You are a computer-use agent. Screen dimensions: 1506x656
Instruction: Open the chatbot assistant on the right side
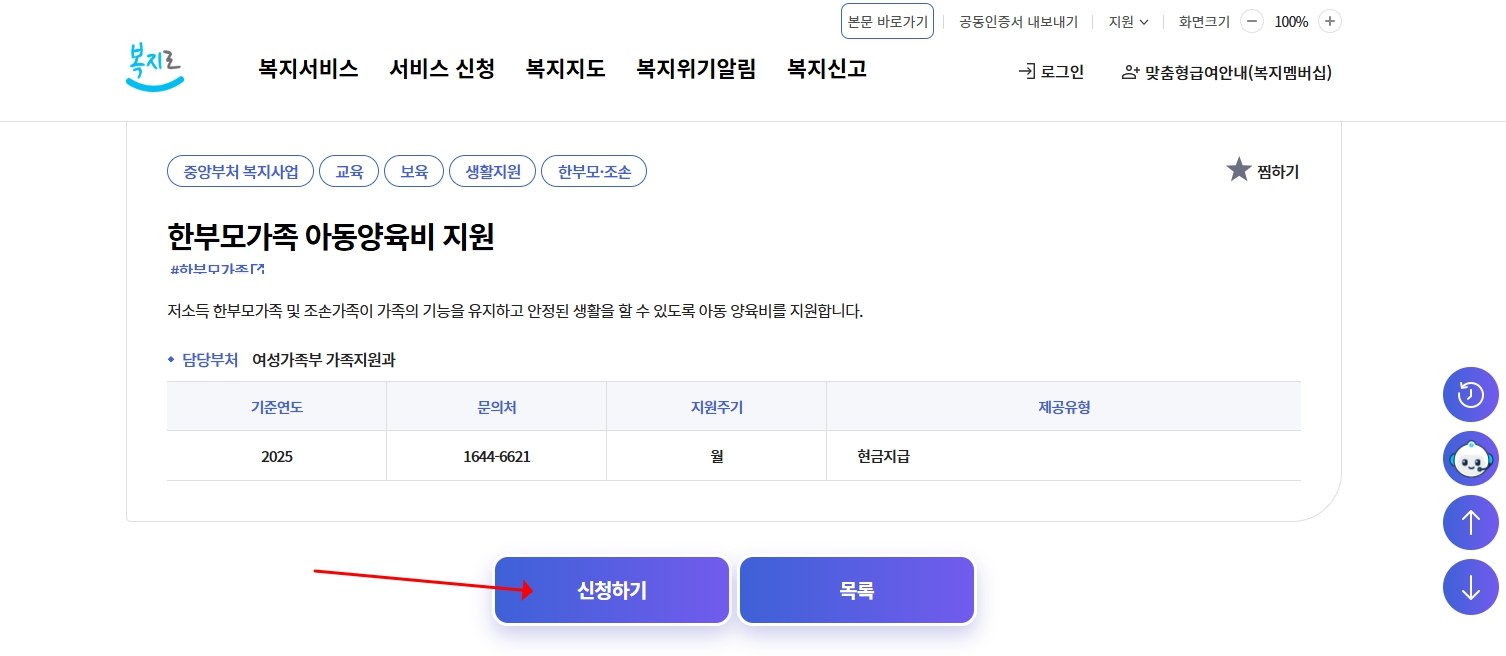[x=1470, y=458]
